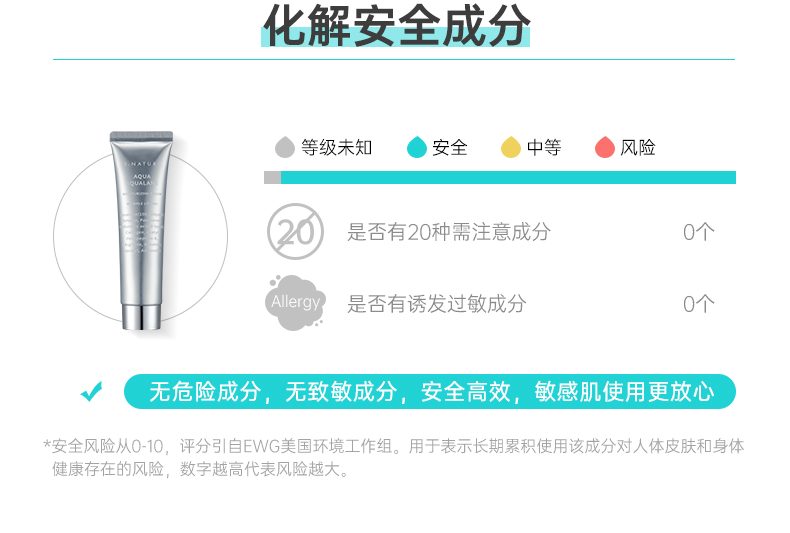This screenshot has height=533, width=790.
Task: Click the 中等 legend label
Action: 544,148
